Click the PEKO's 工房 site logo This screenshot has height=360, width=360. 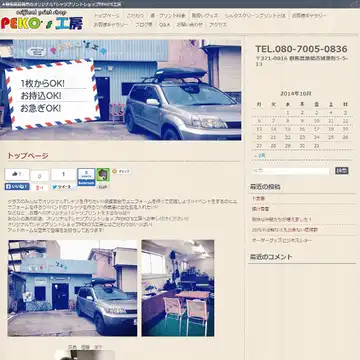pos(42,21)
